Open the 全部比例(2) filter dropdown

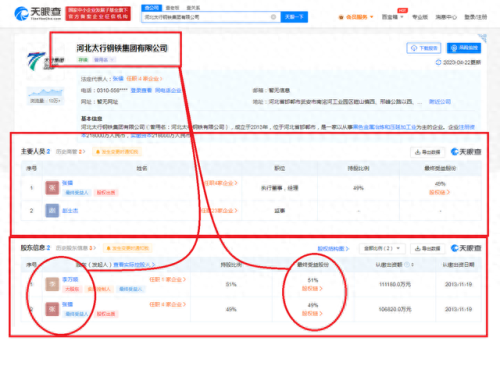click(382, 248)
